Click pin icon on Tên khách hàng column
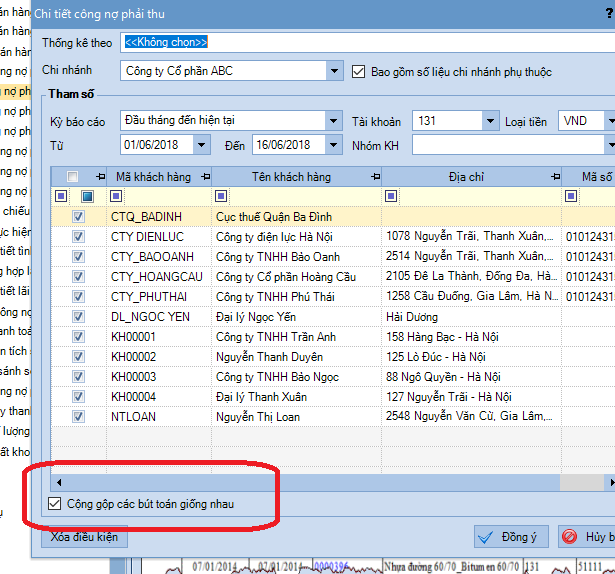 point(374,177)
